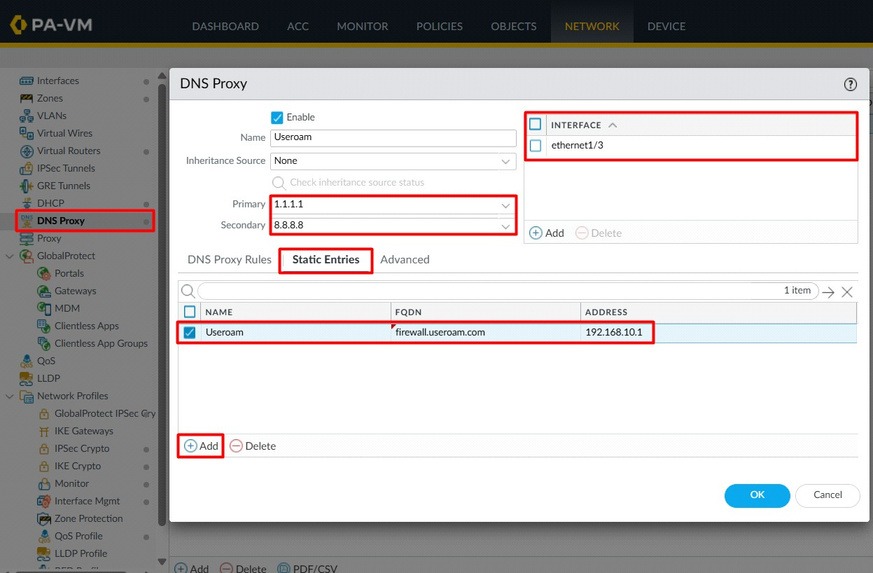Add a new static entry

point(201,446)
